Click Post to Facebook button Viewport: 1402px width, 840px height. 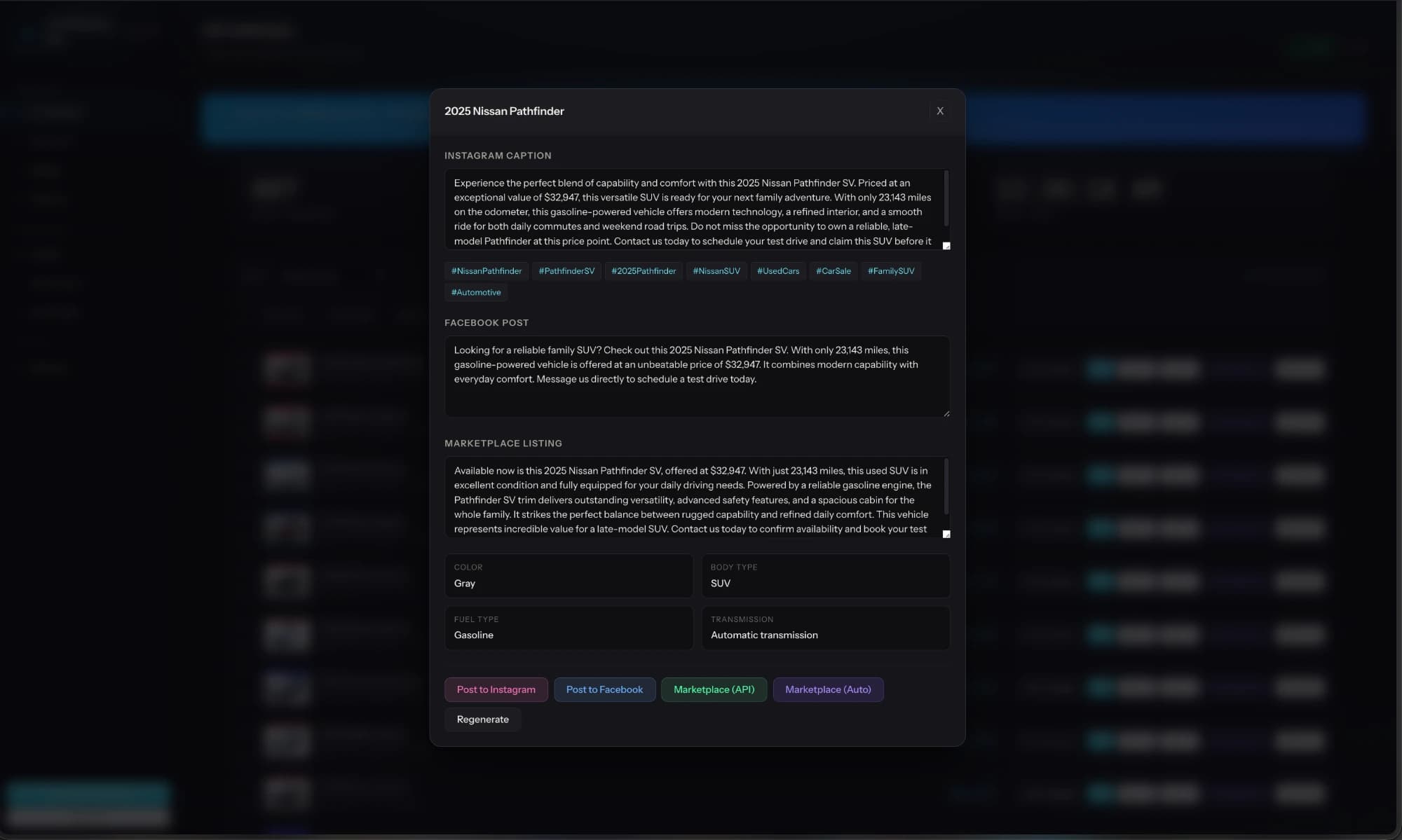pos(604,689)
